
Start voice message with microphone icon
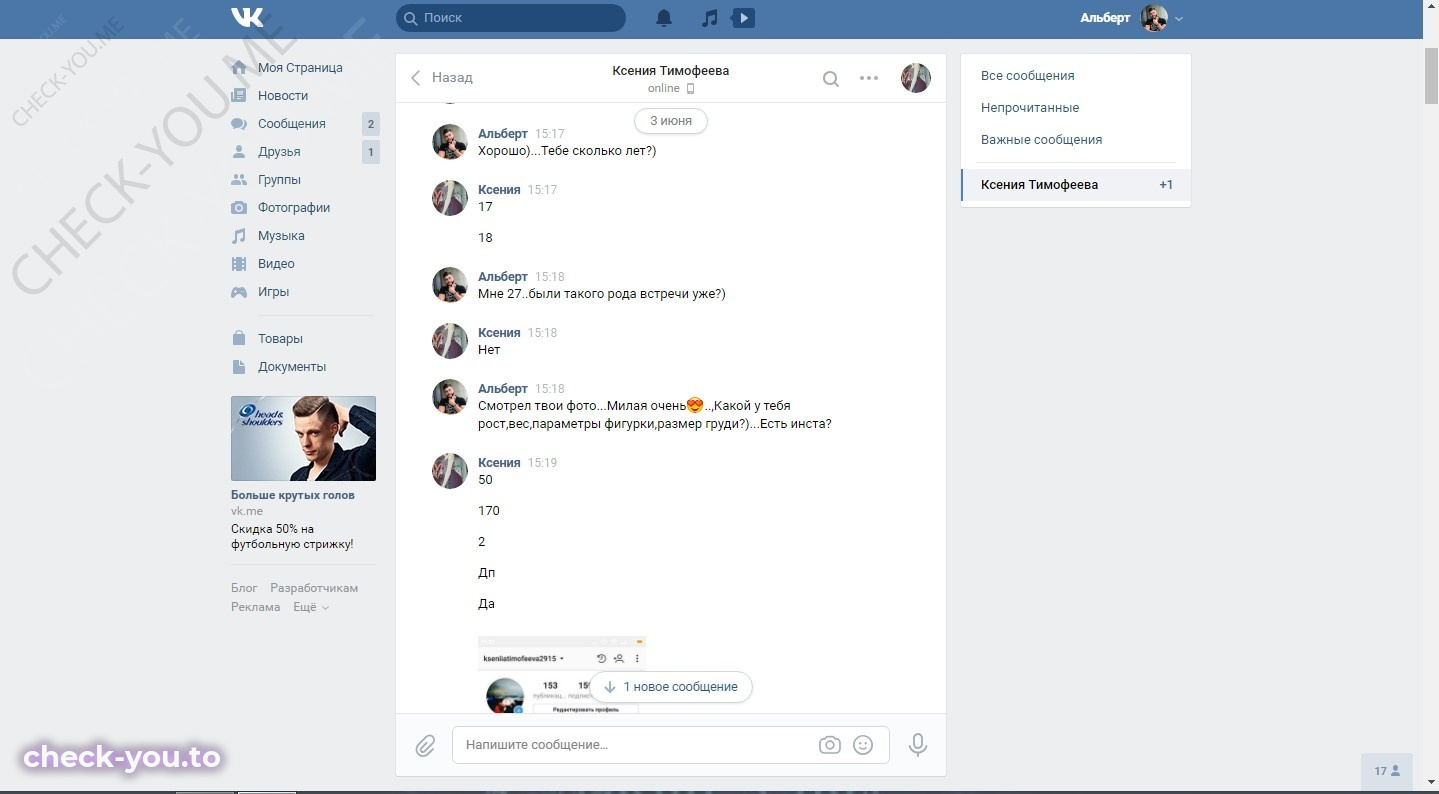[x=918, y=745]
